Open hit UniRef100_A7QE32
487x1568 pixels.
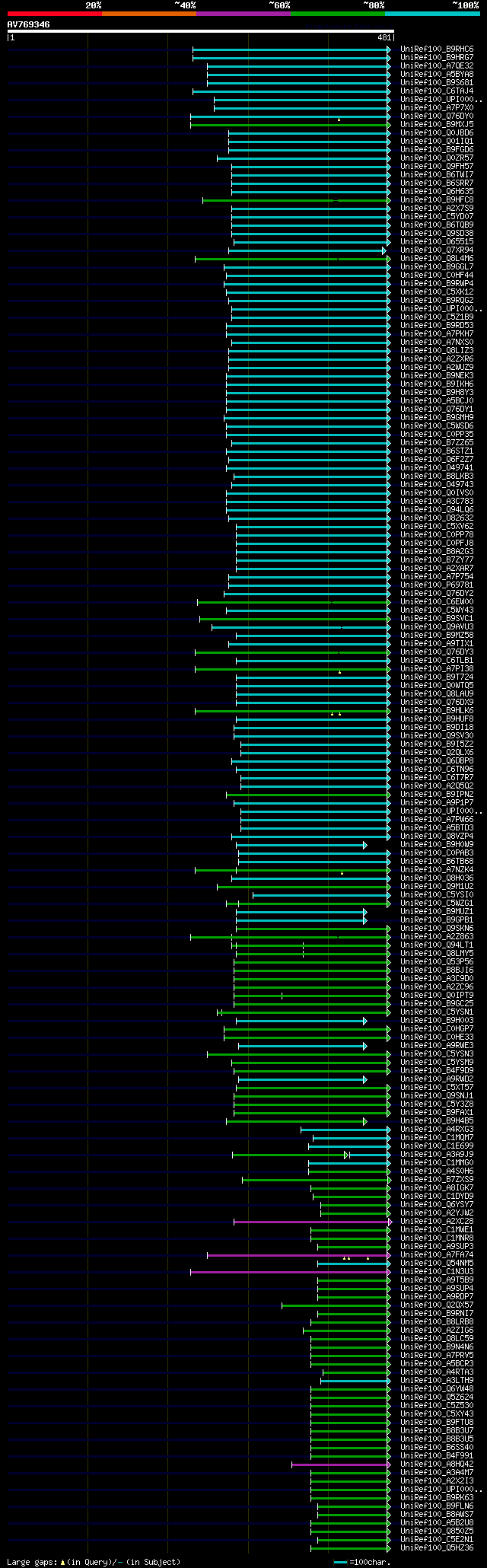(437, 66)
